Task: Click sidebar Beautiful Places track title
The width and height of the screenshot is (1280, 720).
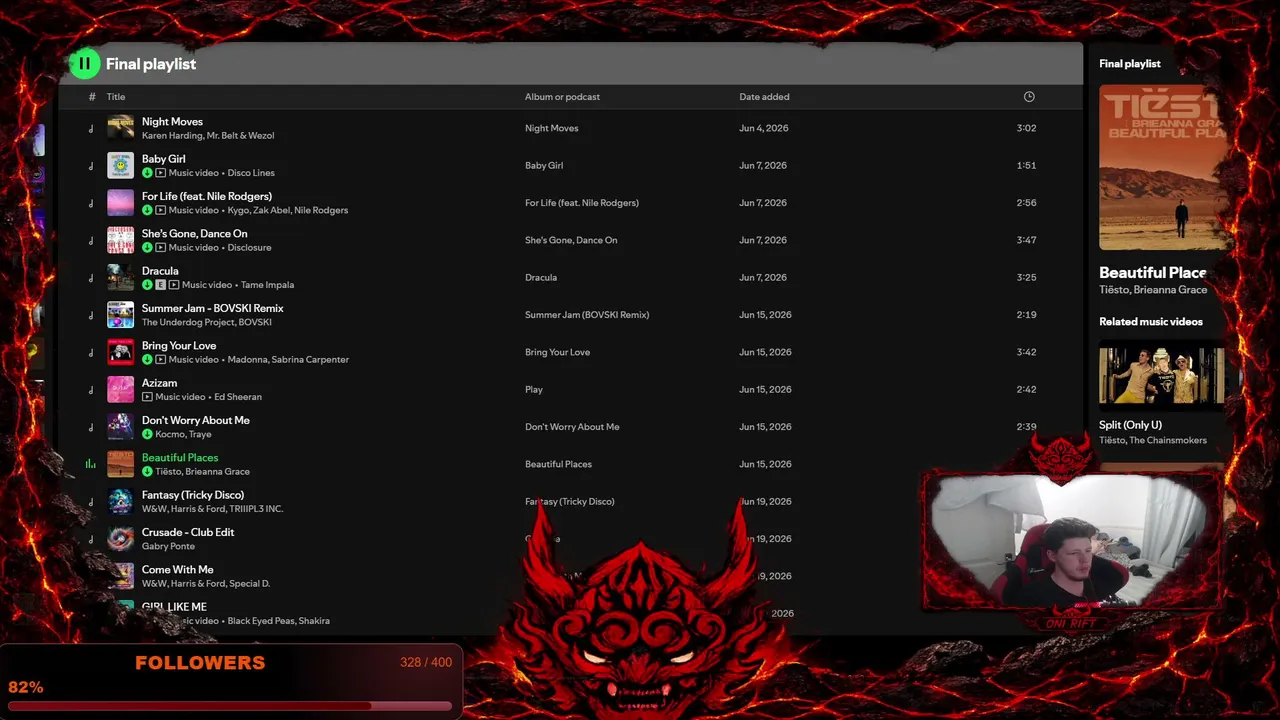Action: coord(1153,273)
